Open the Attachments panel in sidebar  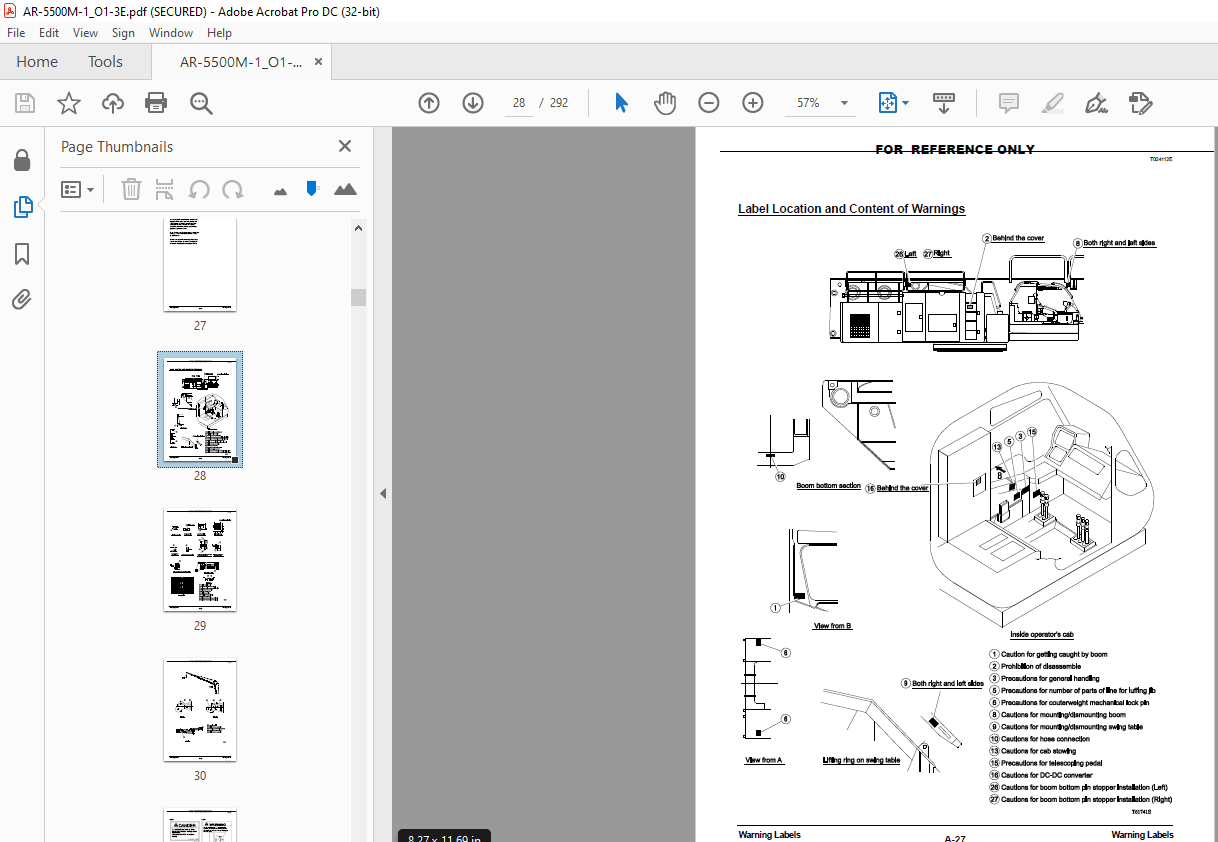(x=22, y=300)
